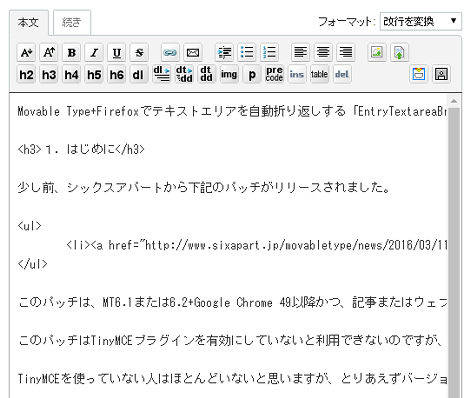This screenshot has width=470, height=398.
Task: Insert email link with envelope icon
Action: click(x=193, y=52)
